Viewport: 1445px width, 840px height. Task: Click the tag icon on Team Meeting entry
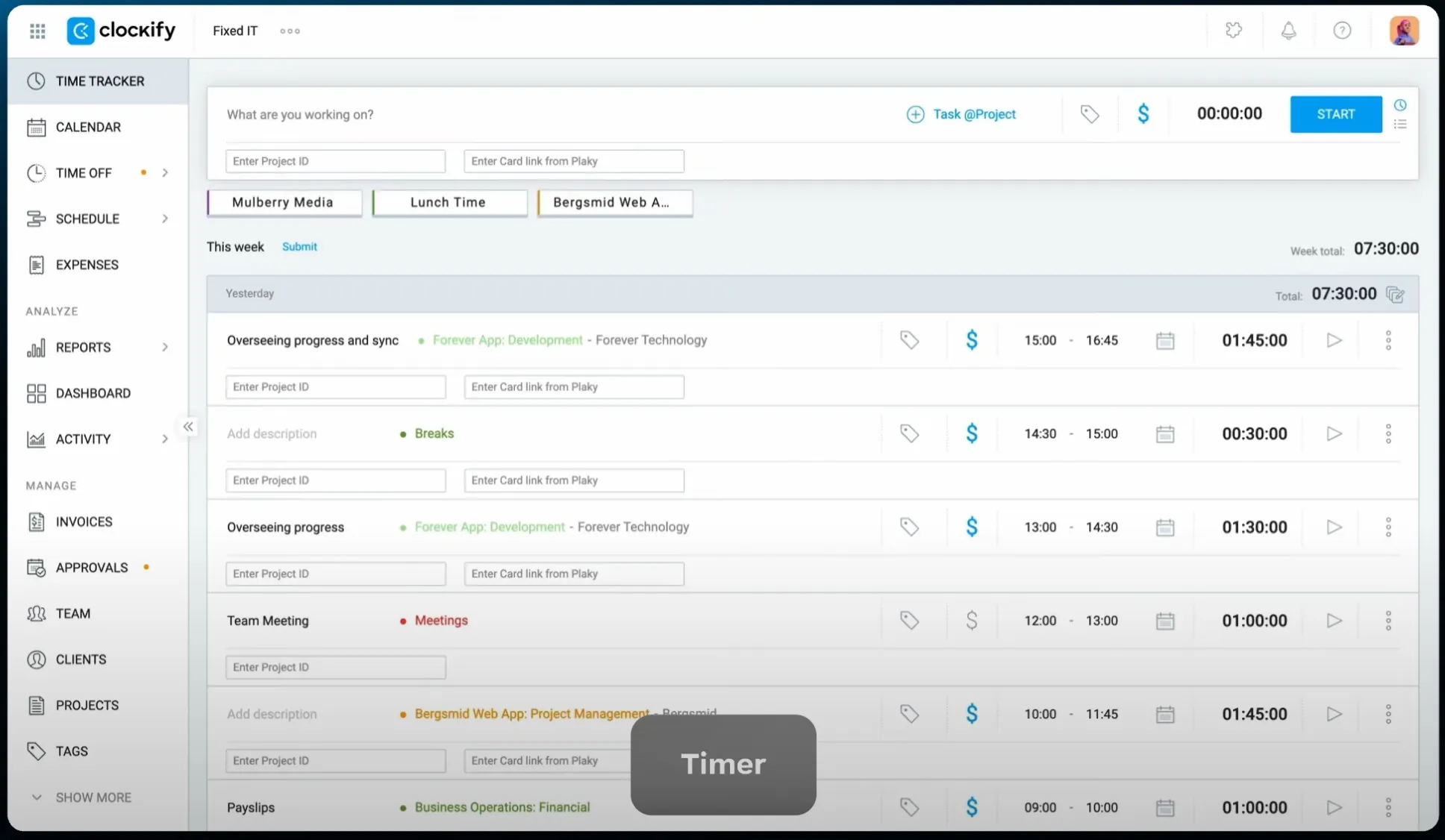909,620
